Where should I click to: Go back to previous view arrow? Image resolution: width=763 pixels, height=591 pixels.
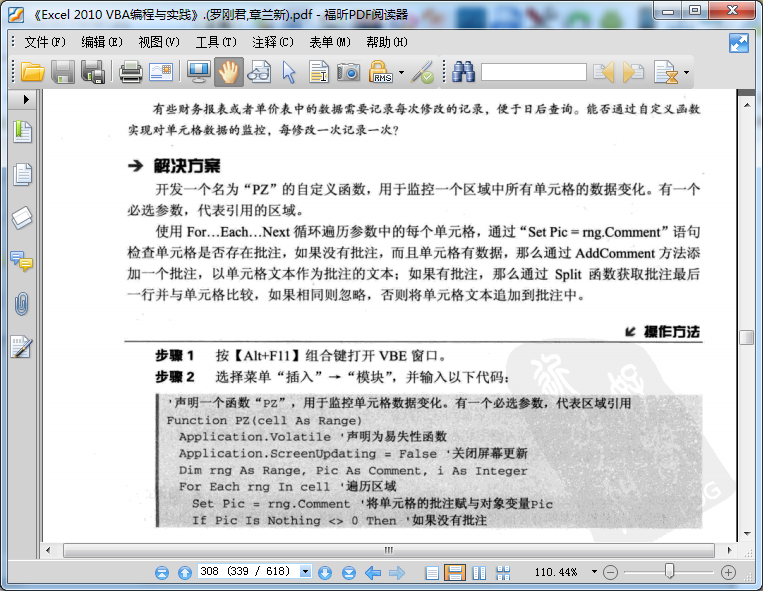(373, 573)
